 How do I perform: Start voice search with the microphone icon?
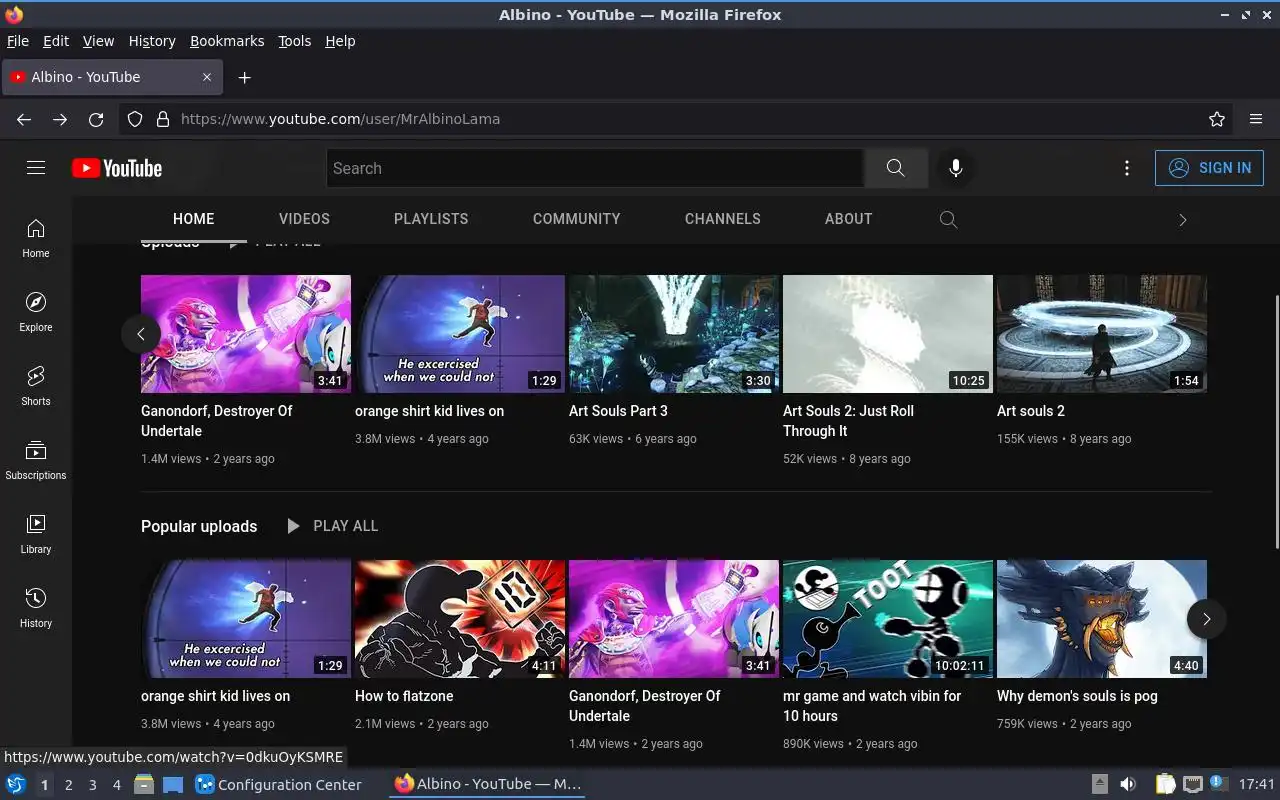956,168
